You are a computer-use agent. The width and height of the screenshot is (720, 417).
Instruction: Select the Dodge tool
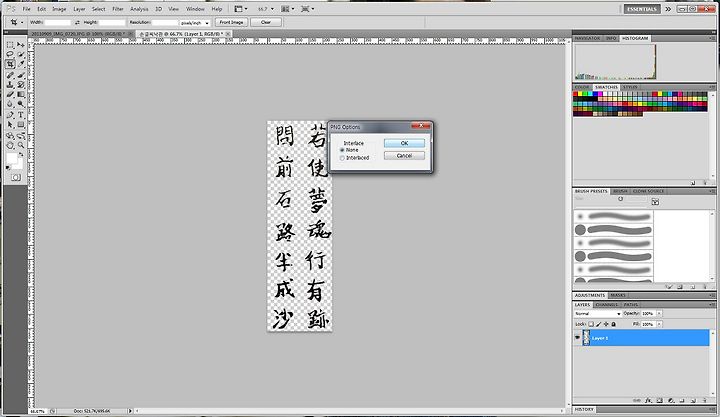21,104
